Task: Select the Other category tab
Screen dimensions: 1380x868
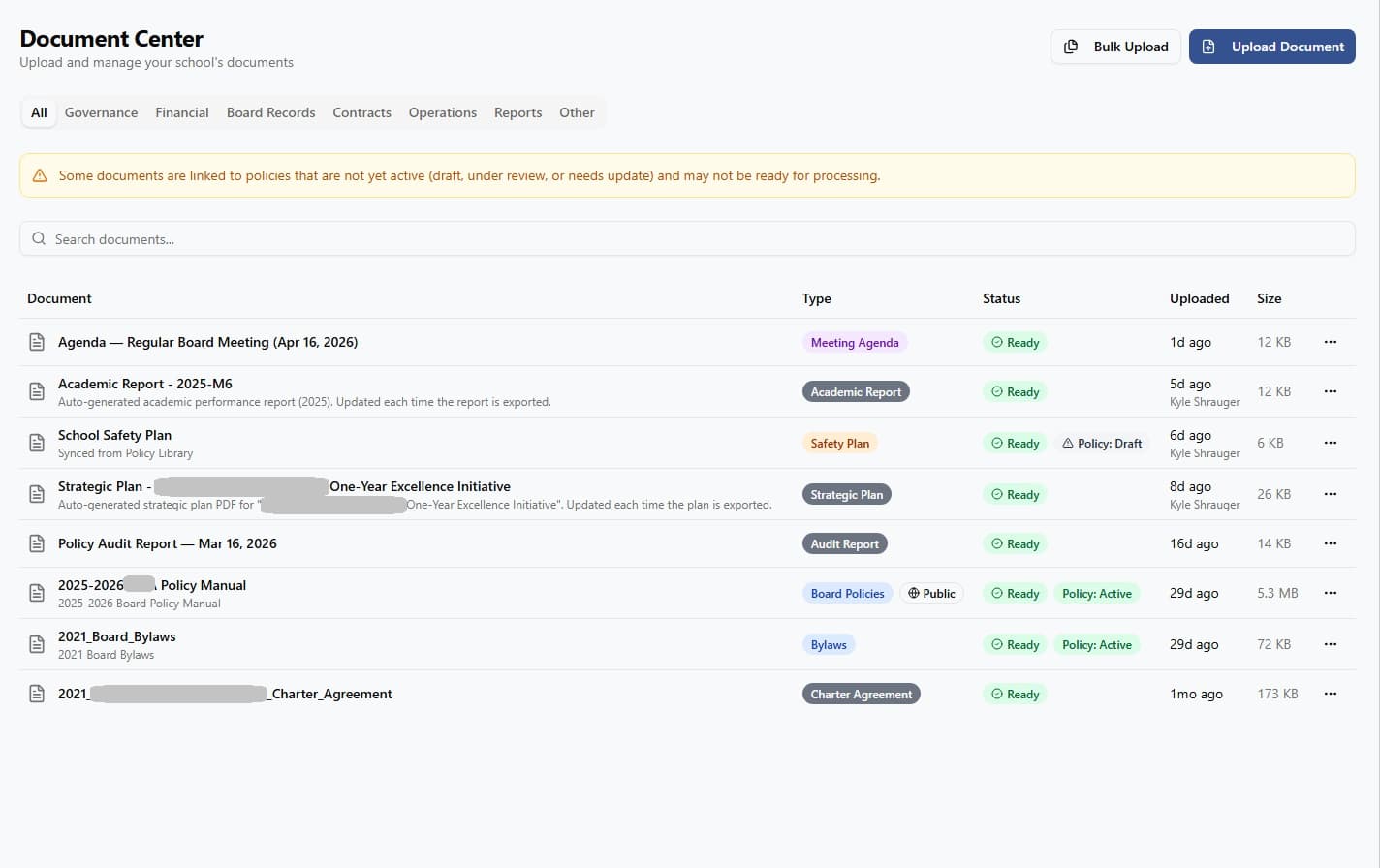Action: (577, 112)
